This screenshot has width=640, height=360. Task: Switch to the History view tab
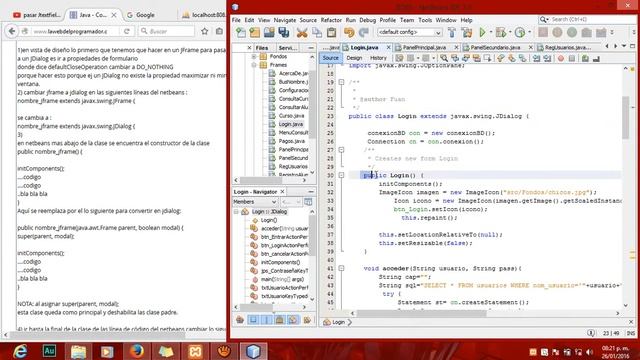(x=378, y=58)
